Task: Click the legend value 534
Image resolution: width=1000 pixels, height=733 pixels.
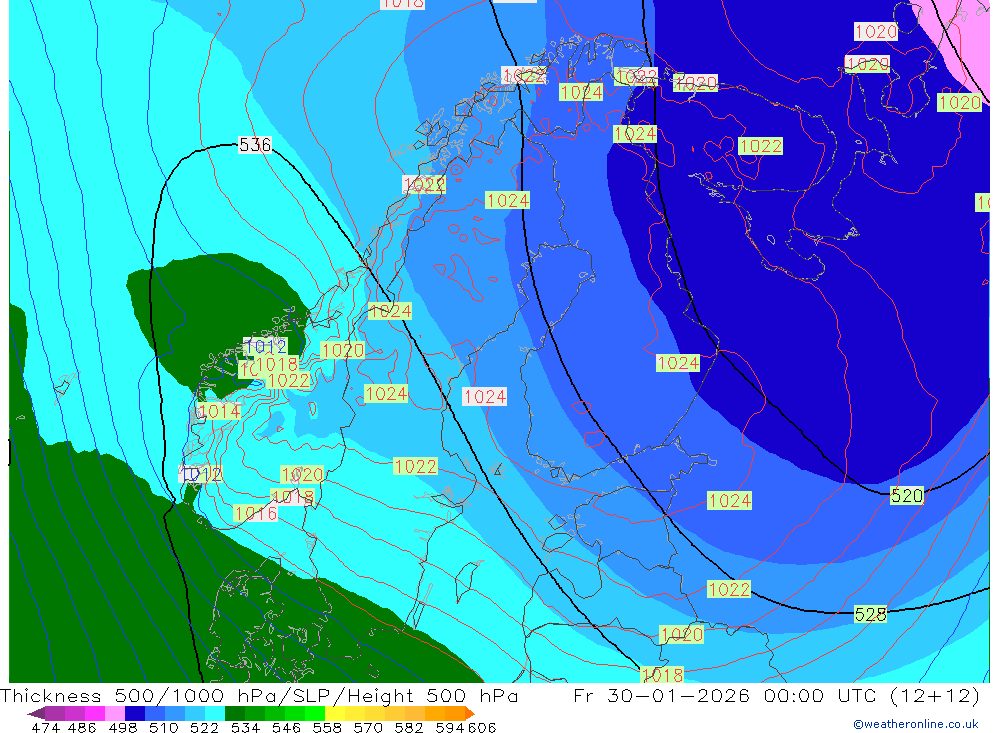Action: 245,727
